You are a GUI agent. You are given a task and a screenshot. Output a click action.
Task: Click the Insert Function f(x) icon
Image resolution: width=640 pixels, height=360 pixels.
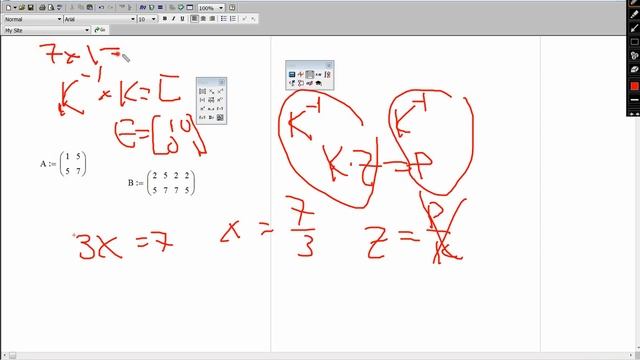point(142,7)
